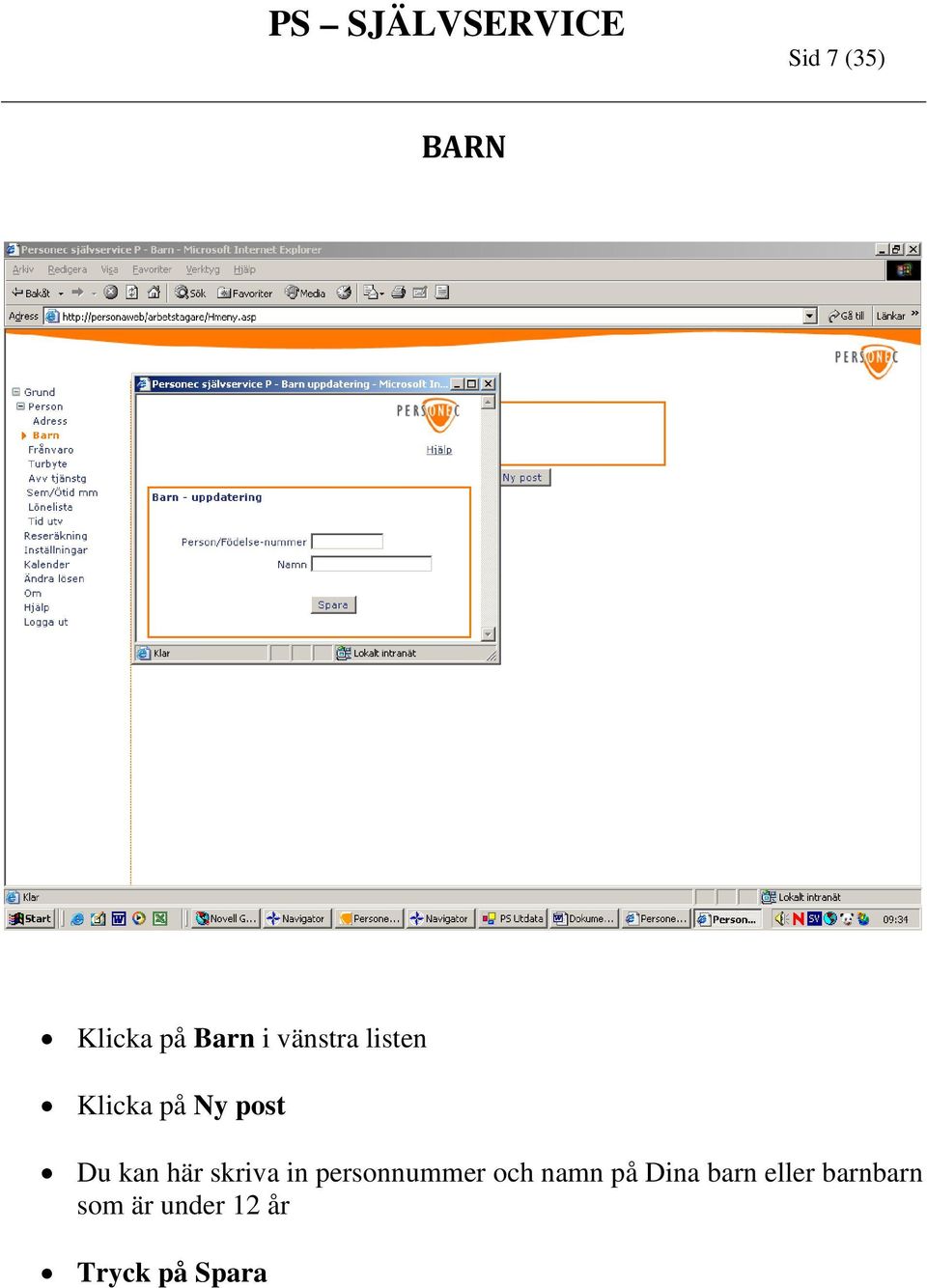Select Sem/Ötid mm in the list

[x=62, y=492]
